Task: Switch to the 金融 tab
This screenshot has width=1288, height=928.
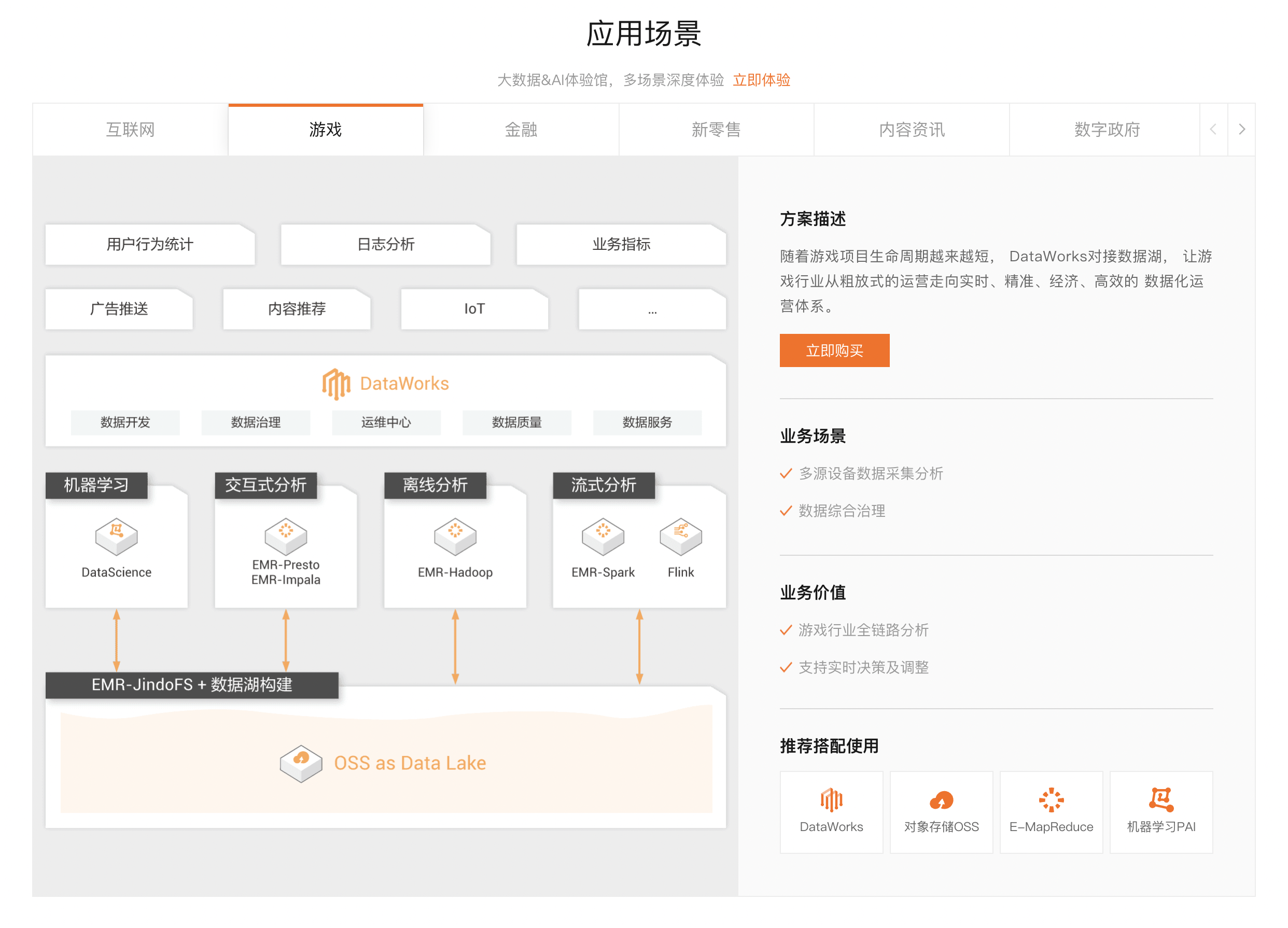Action: 521,130
